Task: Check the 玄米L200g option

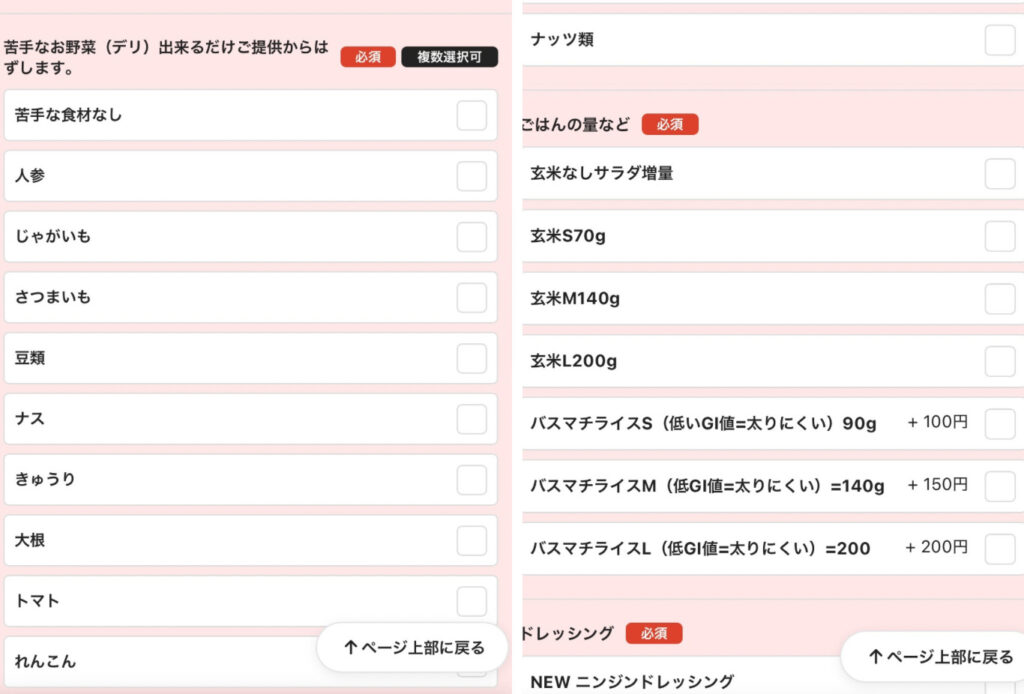Action: point(999,361)
